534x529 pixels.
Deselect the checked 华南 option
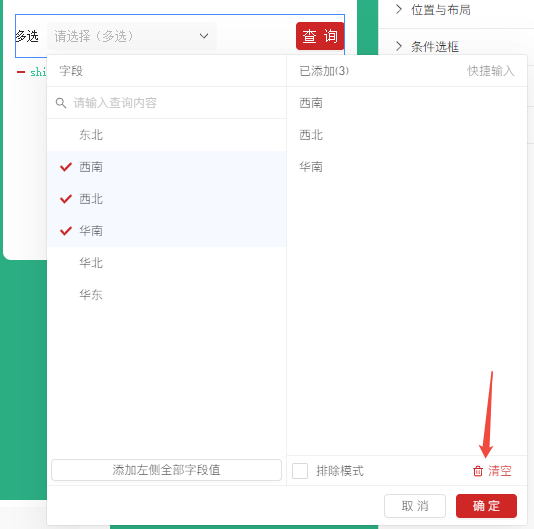[x=166, y=231]
